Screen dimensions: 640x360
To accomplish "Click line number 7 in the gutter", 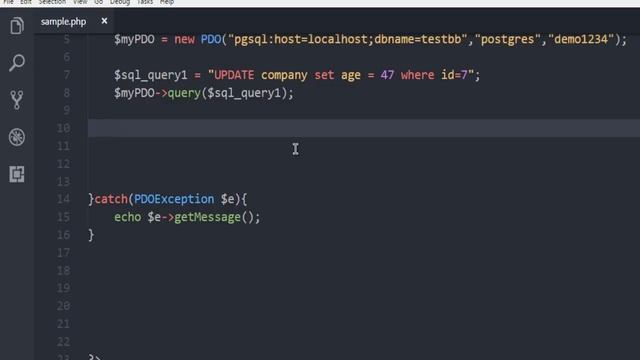I will coord(67,75).
